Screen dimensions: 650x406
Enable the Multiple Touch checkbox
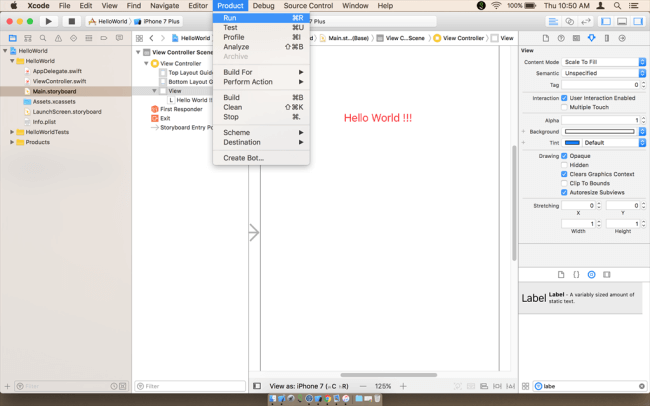click(564, 107)
